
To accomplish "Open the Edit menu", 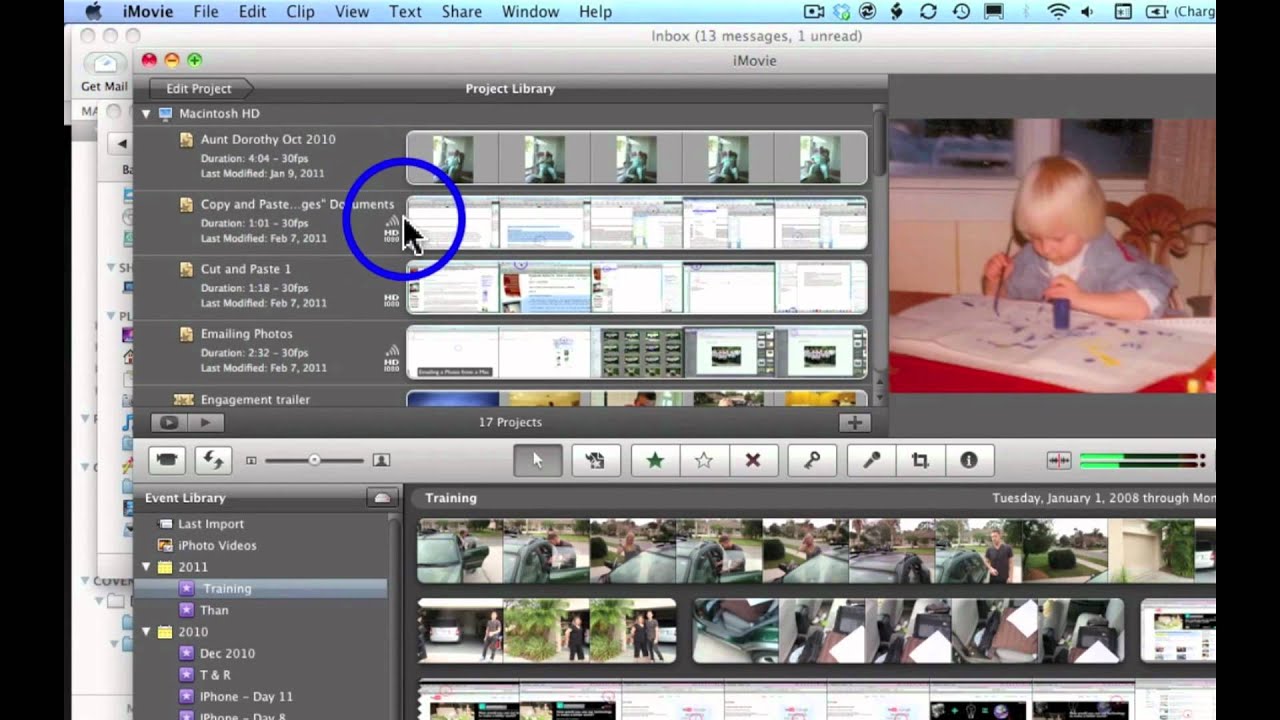I will tap(252, 12).
